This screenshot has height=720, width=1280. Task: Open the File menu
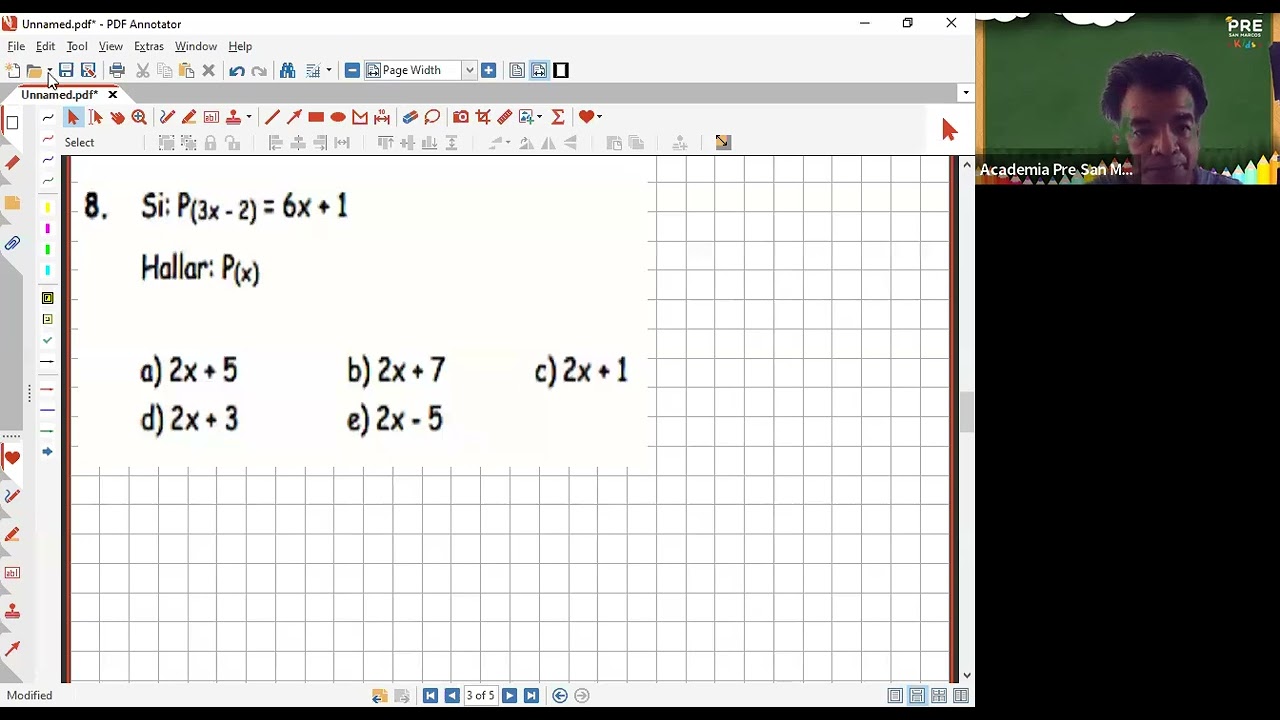tap(16, 46)
